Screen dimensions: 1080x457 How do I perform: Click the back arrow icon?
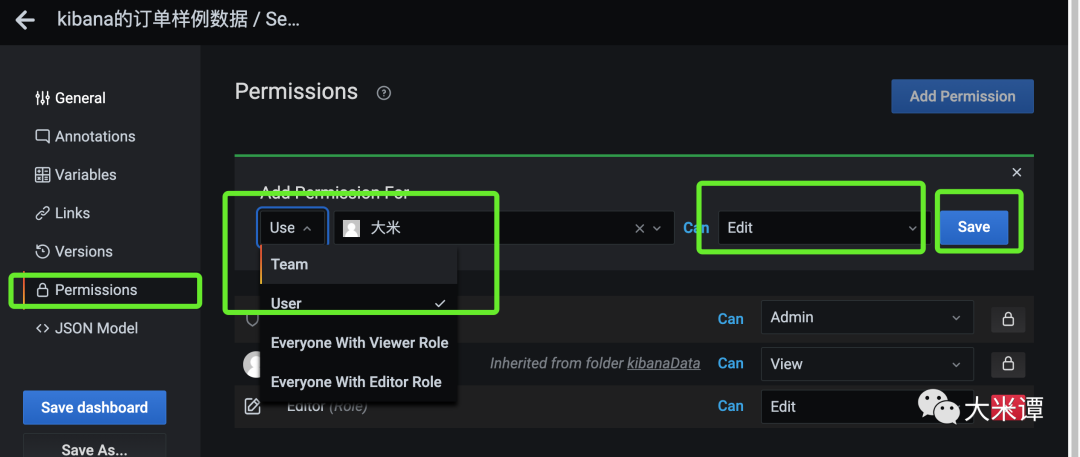click(x=25, y=20)
